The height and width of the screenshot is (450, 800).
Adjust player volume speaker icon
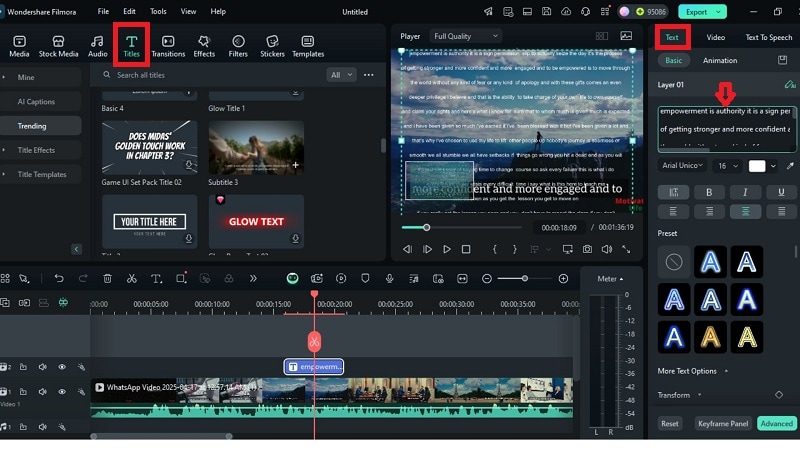(x=607, y=249)
